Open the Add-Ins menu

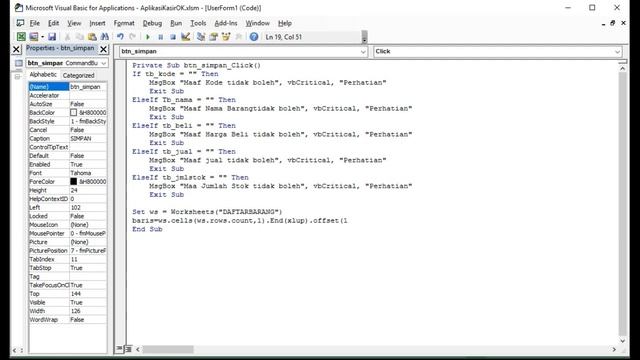pyautogui.click(x=226, y=23)
